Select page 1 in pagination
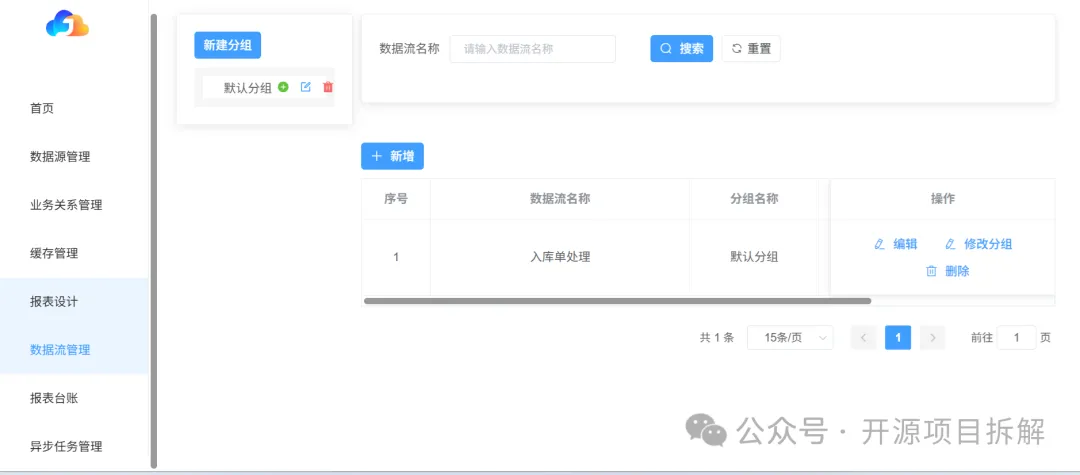1080x475 pixels. coord(898,337)
